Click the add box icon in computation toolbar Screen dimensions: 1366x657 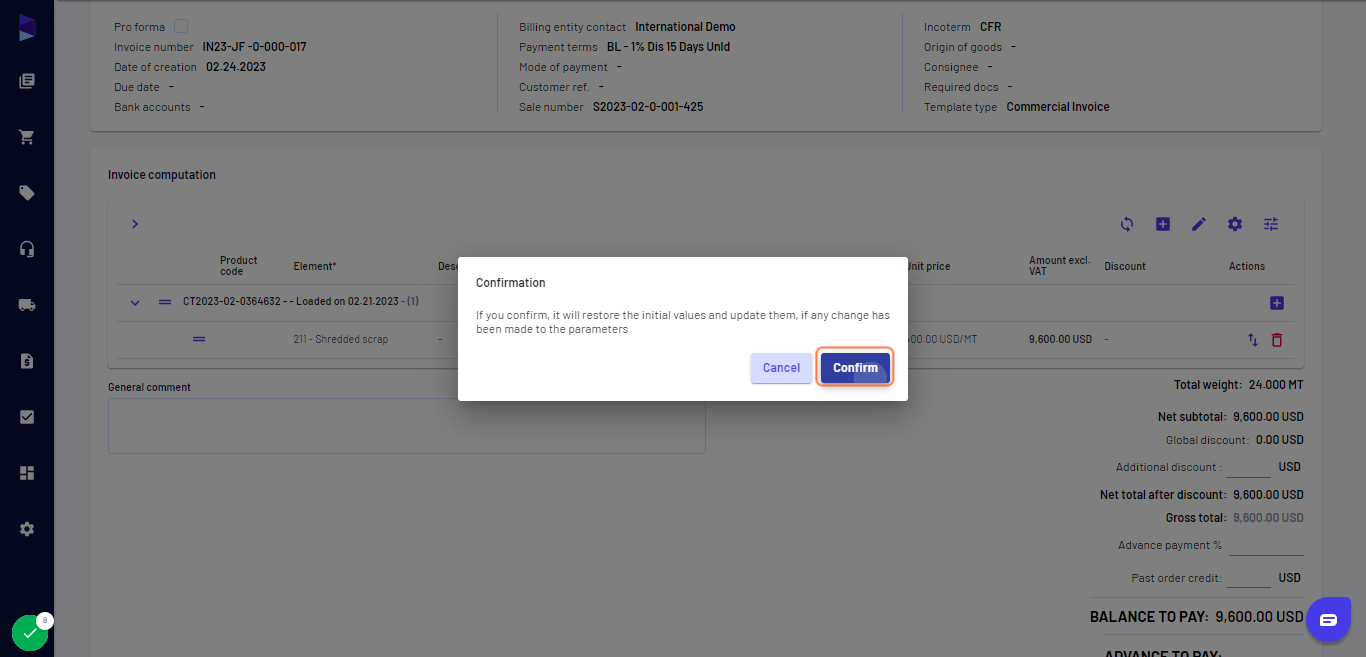pyautogui.click(x=1163, y=224)
